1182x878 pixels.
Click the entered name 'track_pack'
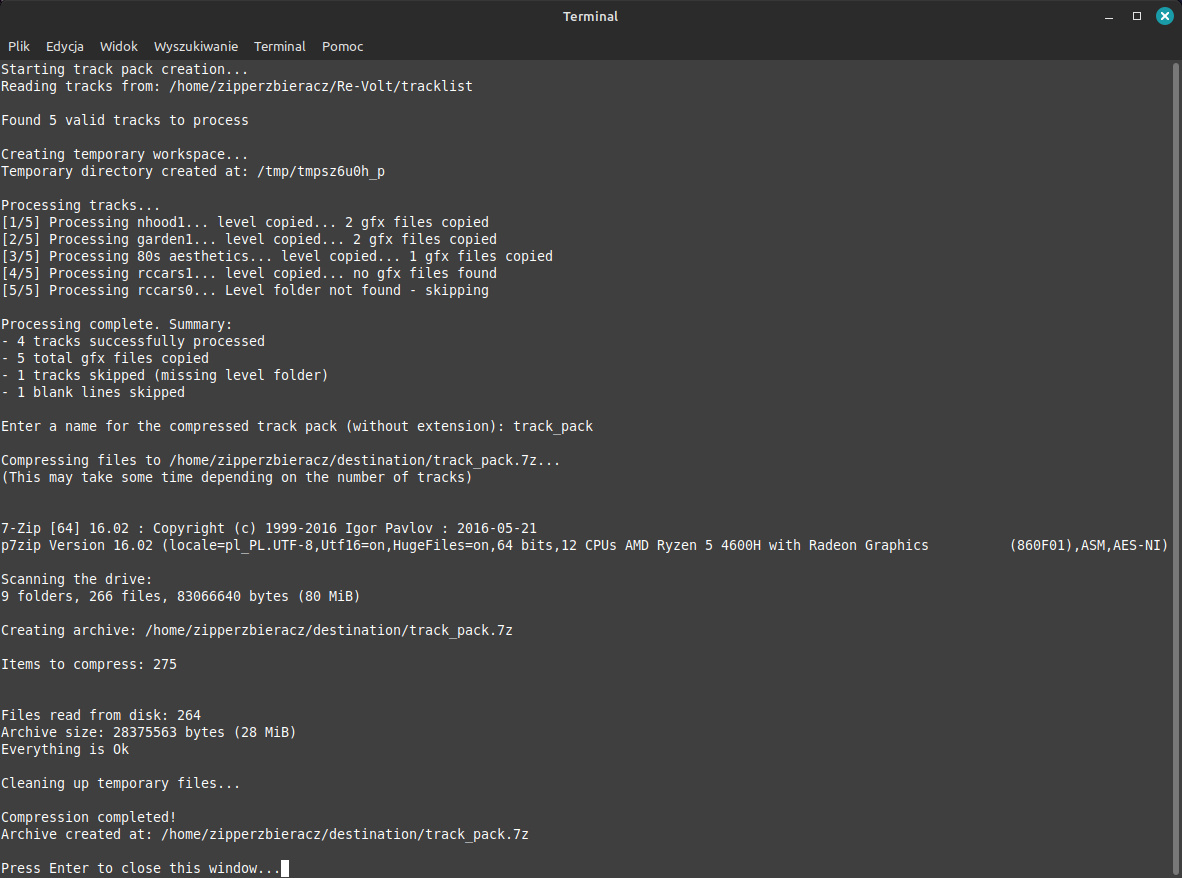[553, 427]
